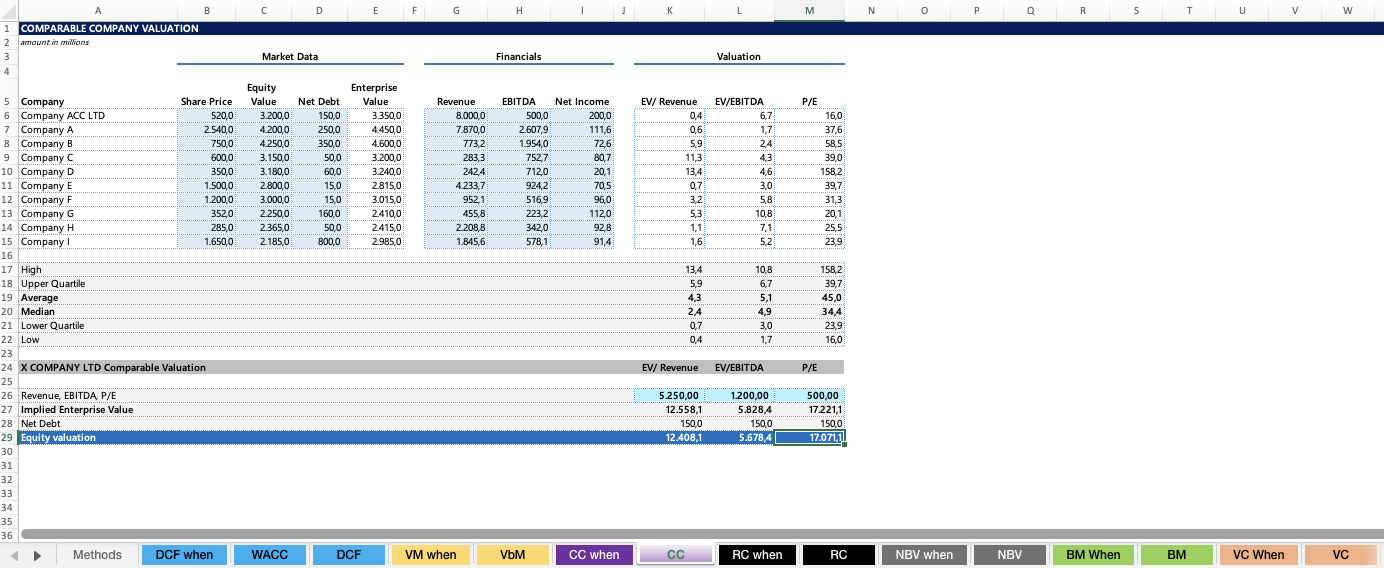Select the Company I name cell
The image size is (1384, 568).
click(97, 242)
